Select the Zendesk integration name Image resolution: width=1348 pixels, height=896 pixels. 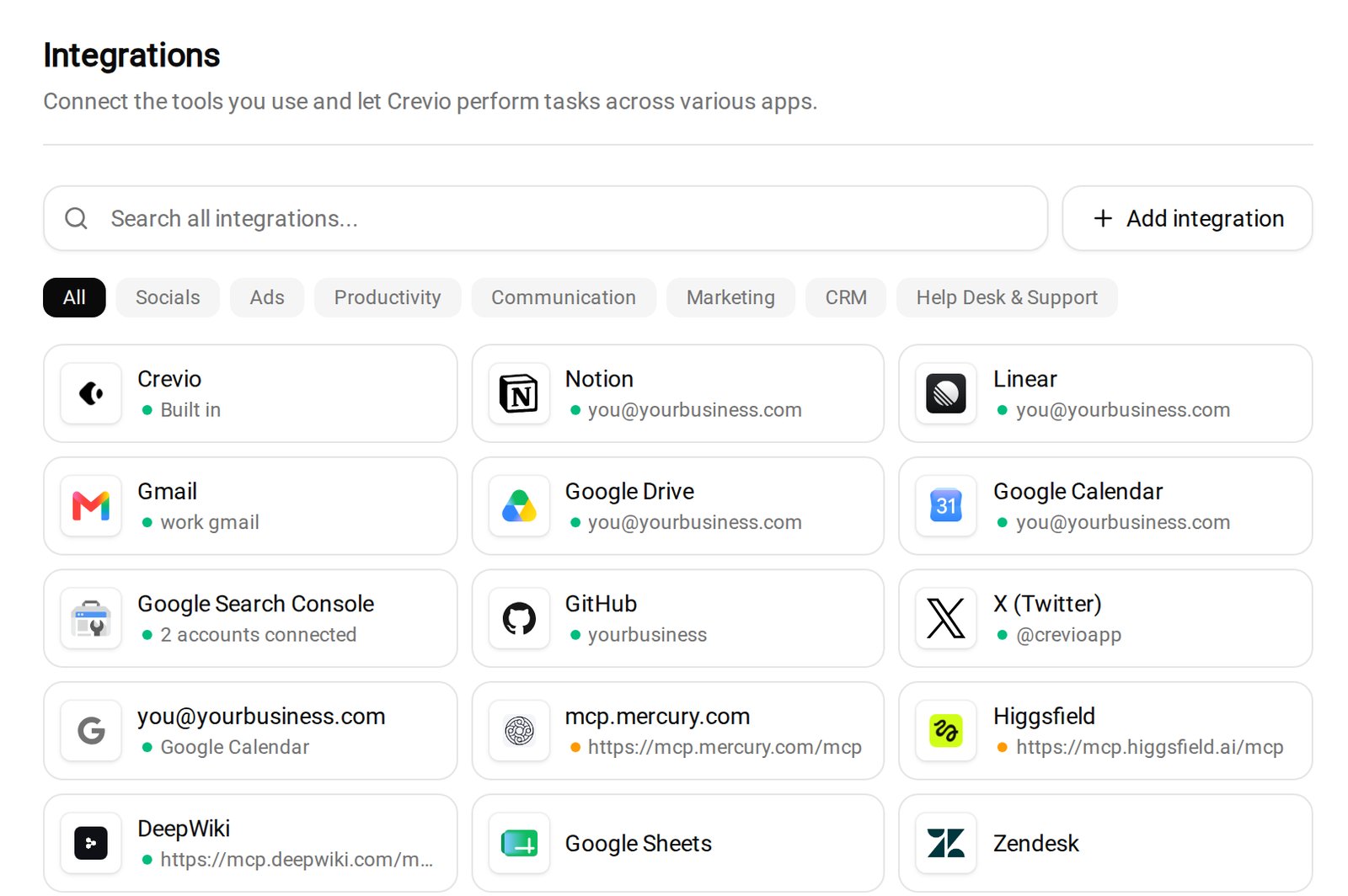click(1036, 844)
